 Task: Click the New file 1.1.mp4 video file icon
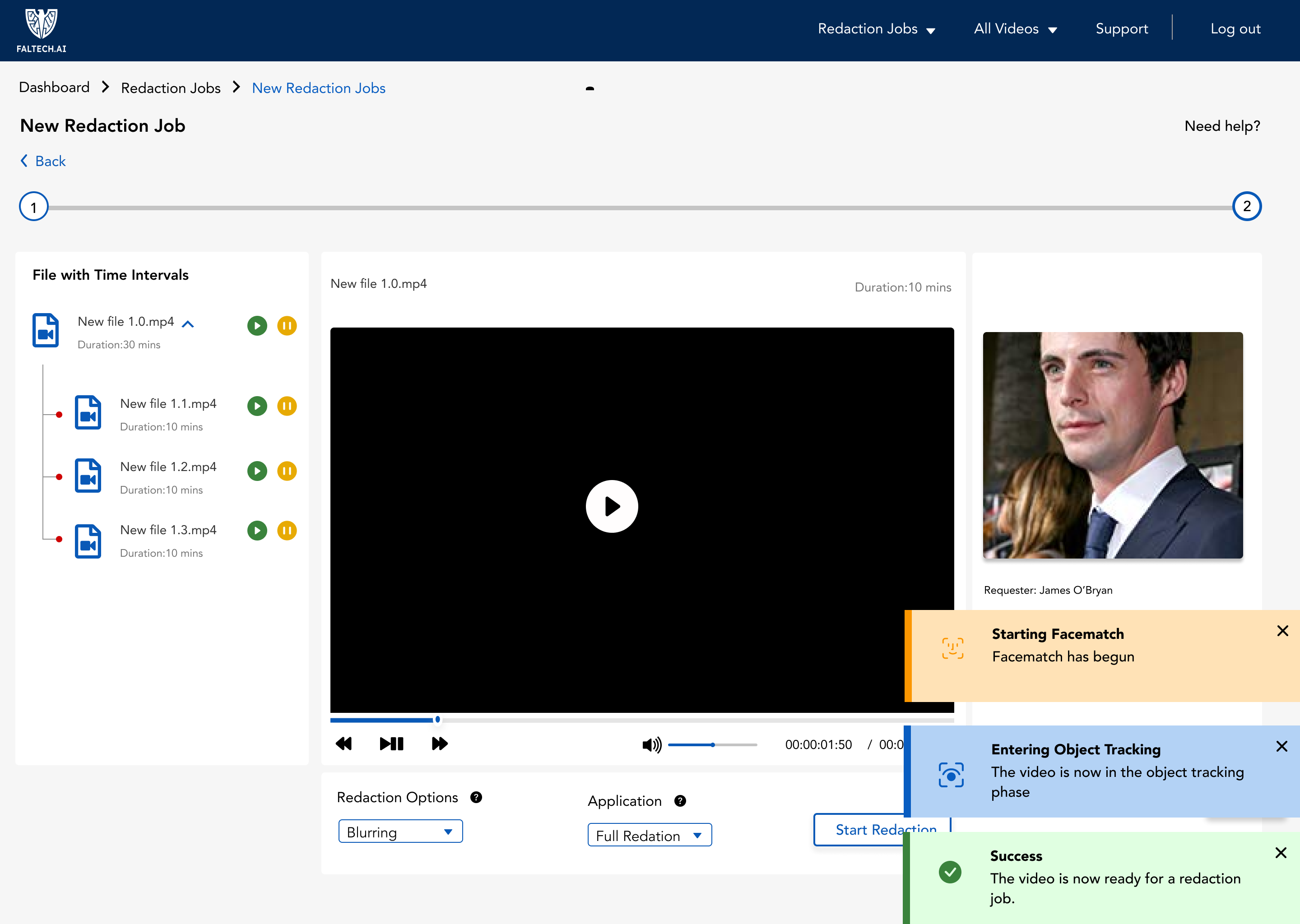(x=88, y=412)
